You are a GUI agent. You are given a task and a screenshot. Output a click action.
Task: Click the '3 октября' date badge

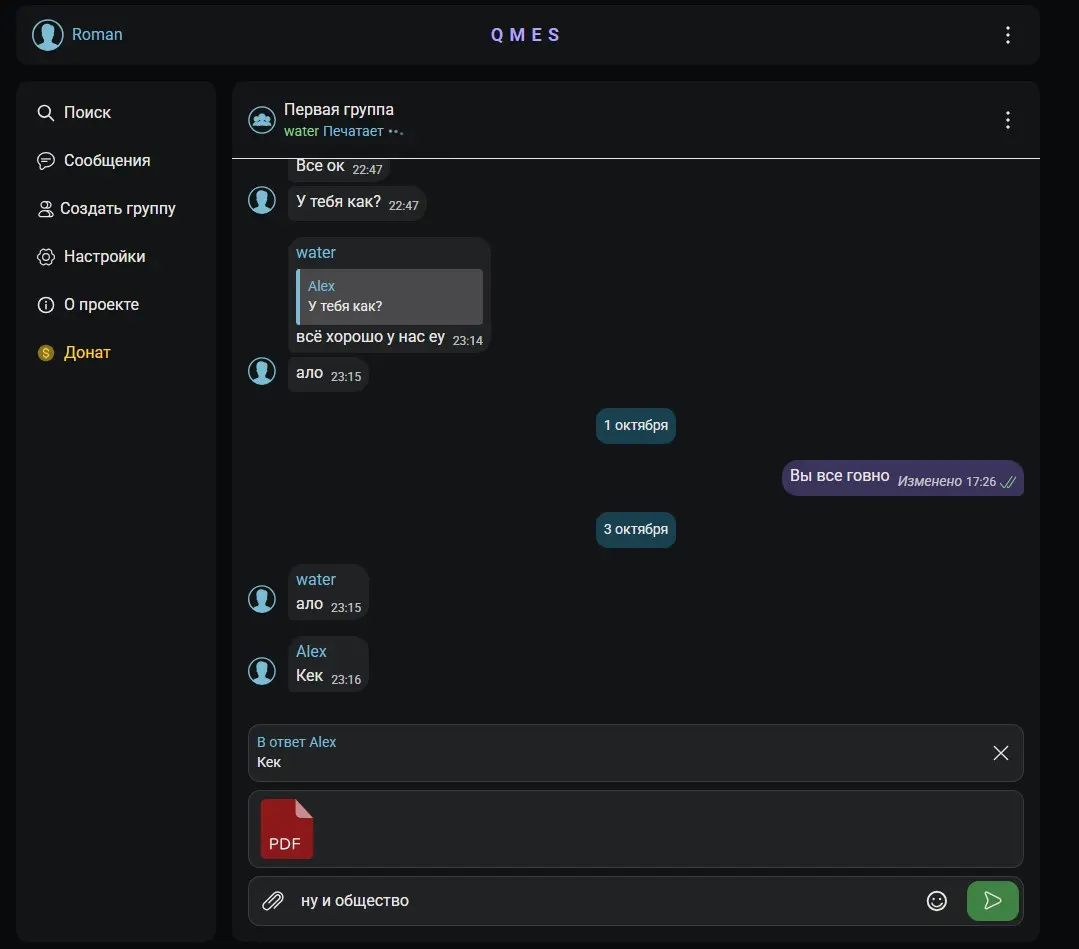(x=636, y=530)
